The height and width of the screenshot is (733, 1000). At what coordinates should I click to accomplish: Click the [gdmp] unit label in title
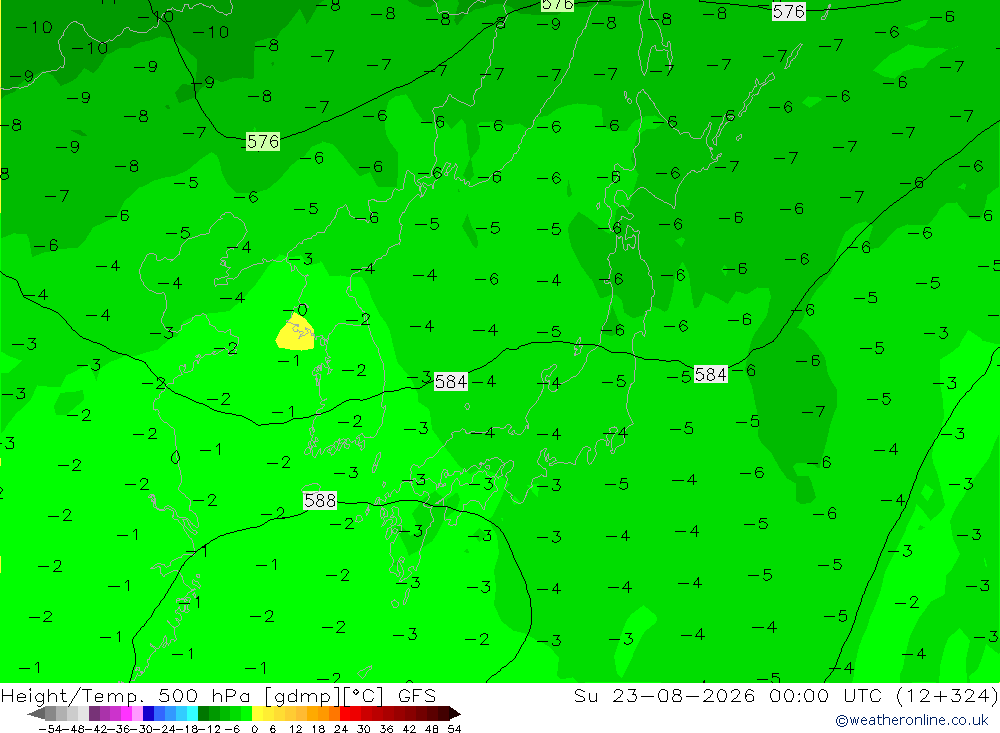304,697
